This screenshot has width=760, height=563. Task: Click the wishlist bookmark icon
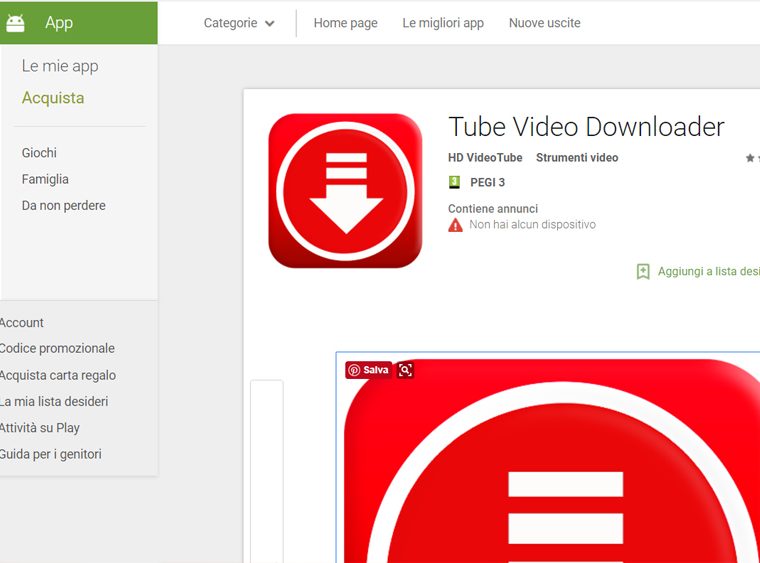[x=643, y=271]
